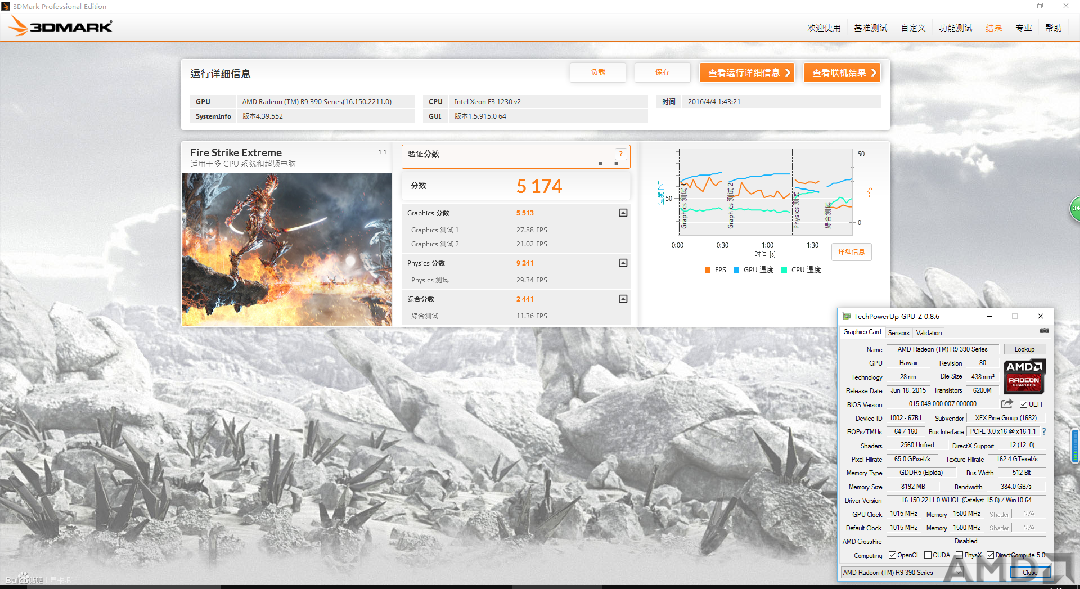Click the details (详细信息) button under the graph
This screenshot has height=589, width=1080.
pyautogui.click(x=851, y=252)
